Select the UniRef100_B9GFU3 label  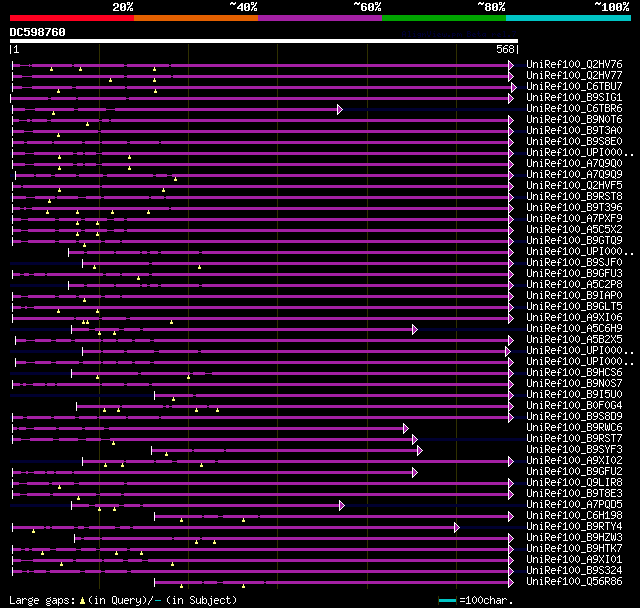(x=574, y=274)
